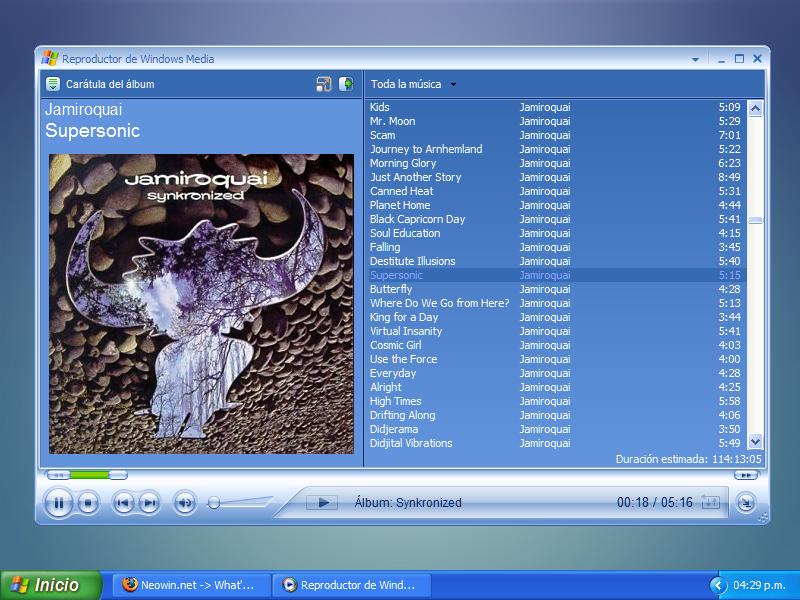Click the playlist scrollbar thumb

click(x=756, y=220)
